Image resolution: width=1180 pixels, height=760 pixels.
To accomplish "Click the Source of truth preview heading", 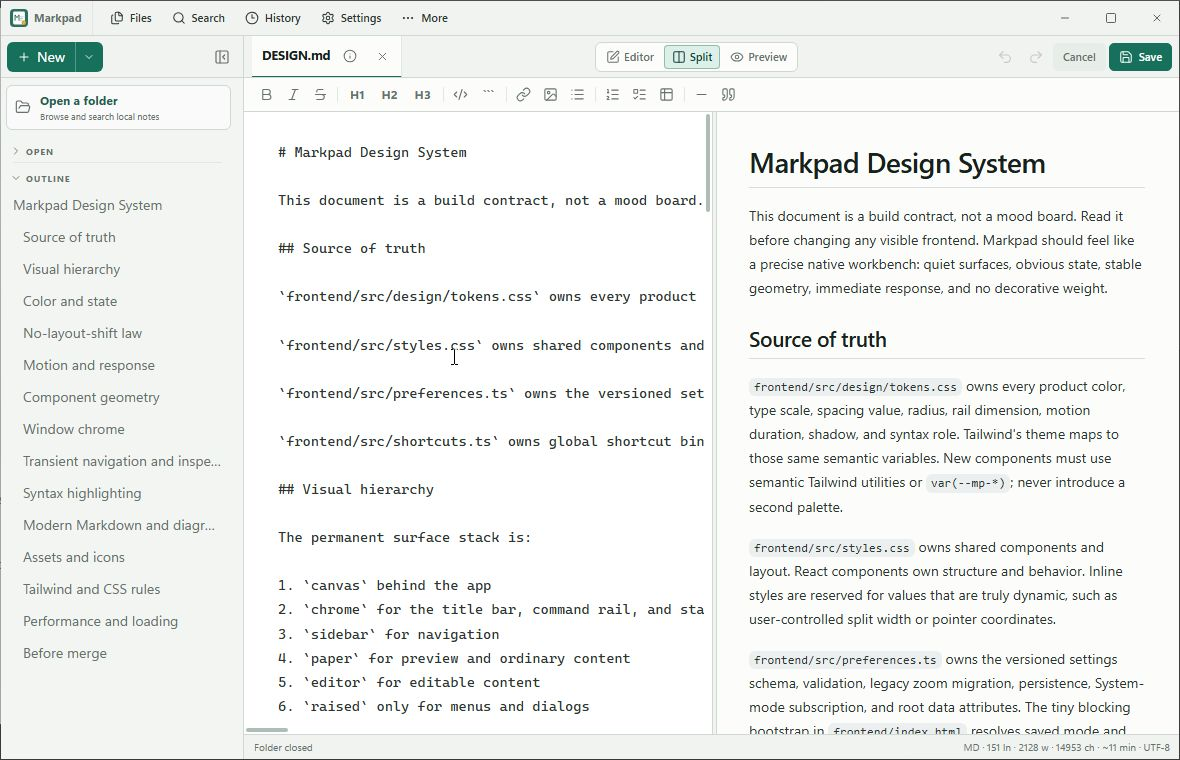I will 817,340.
